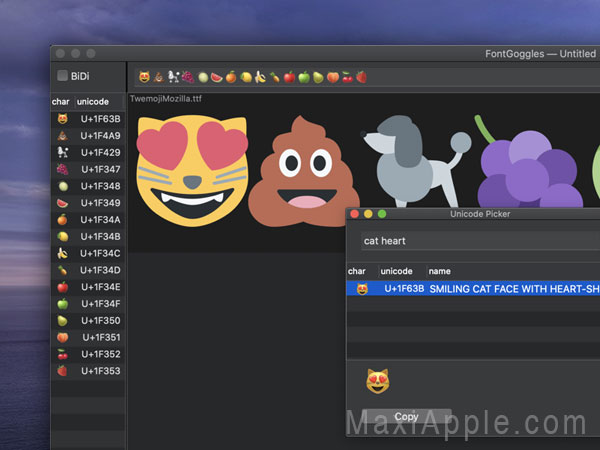Zoom the Unicode Picker window
600x450 pixels.
point(382,214)
